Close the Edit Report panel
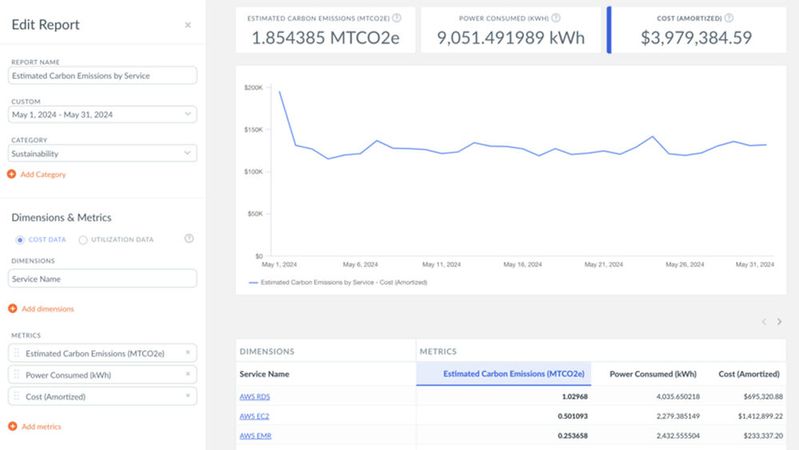The height and width of the screenshot is (450, 799). pos(188,25)
